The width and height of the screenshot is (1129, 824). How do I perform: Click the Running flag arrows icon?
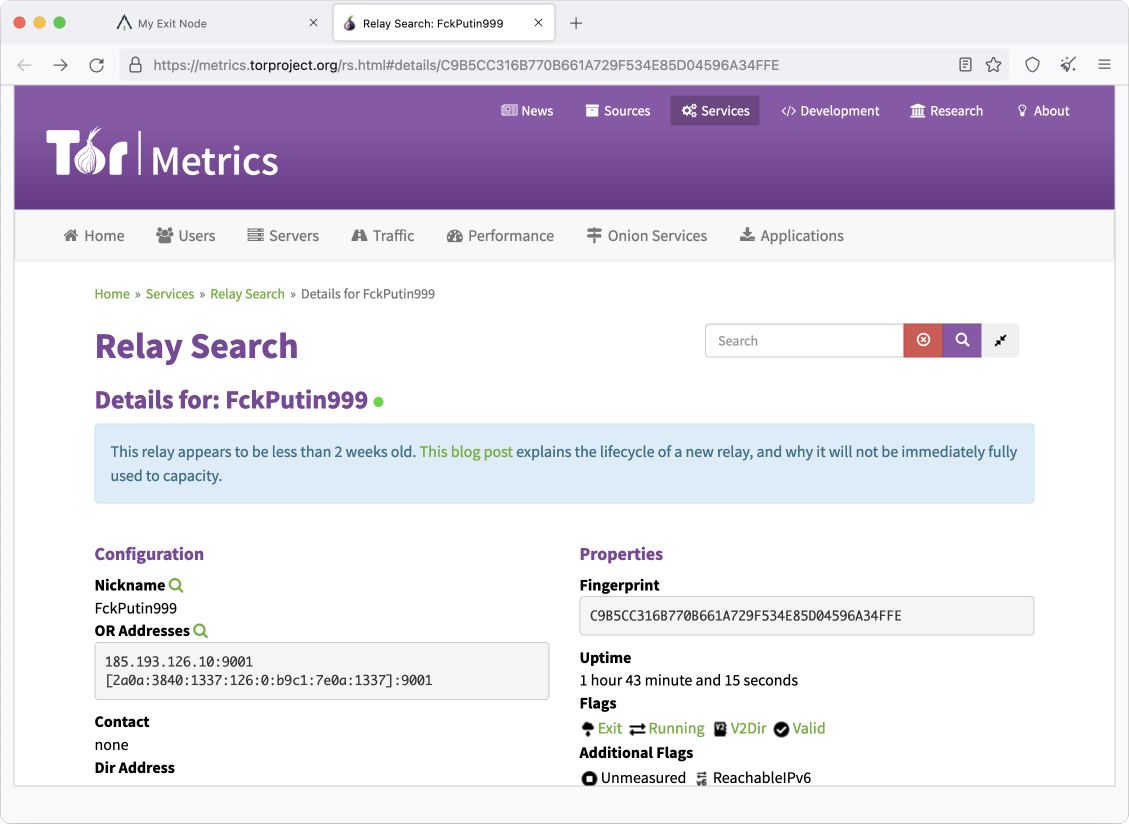637,730
